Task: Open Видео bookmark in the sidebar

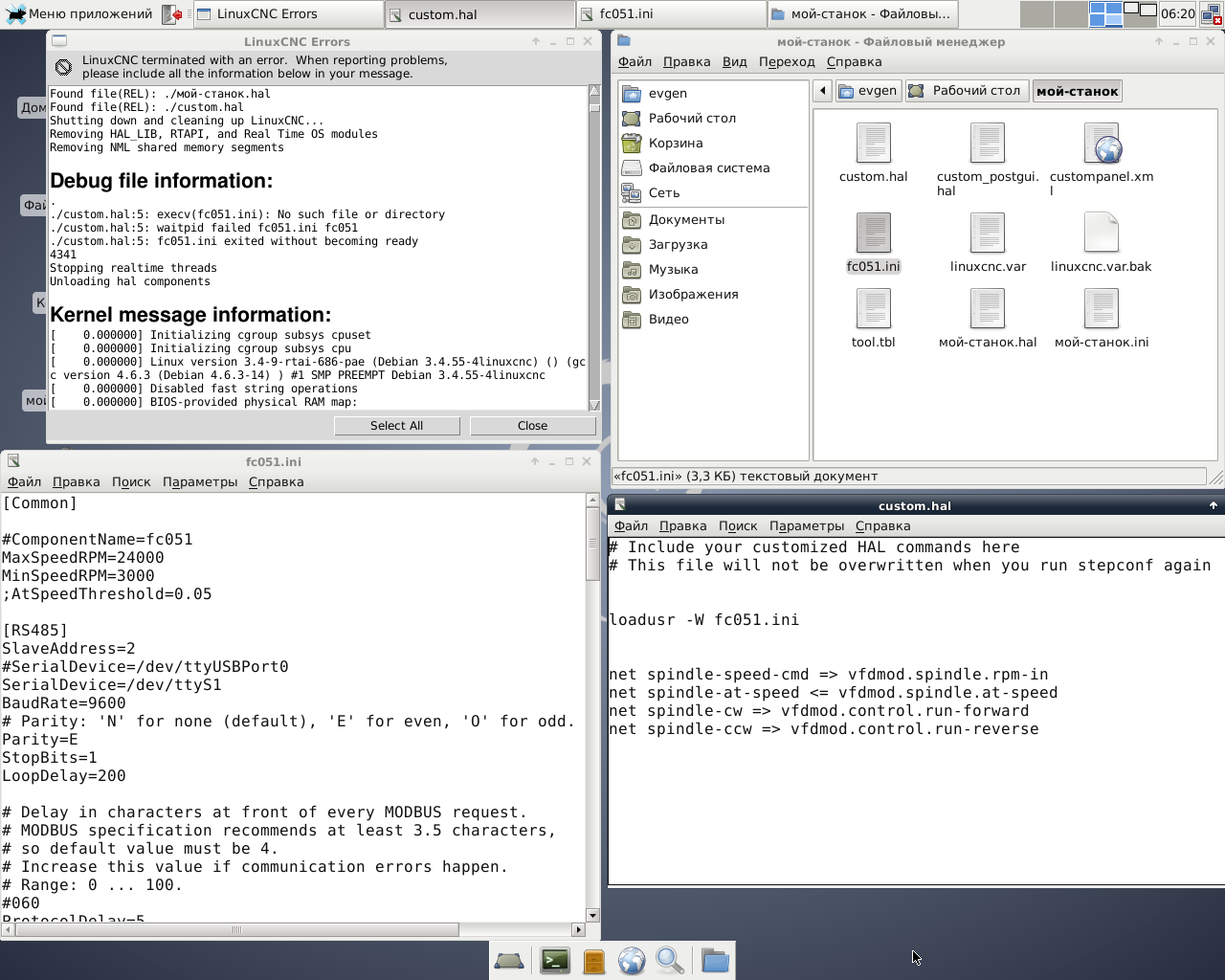Action: (x=668, y=319)
